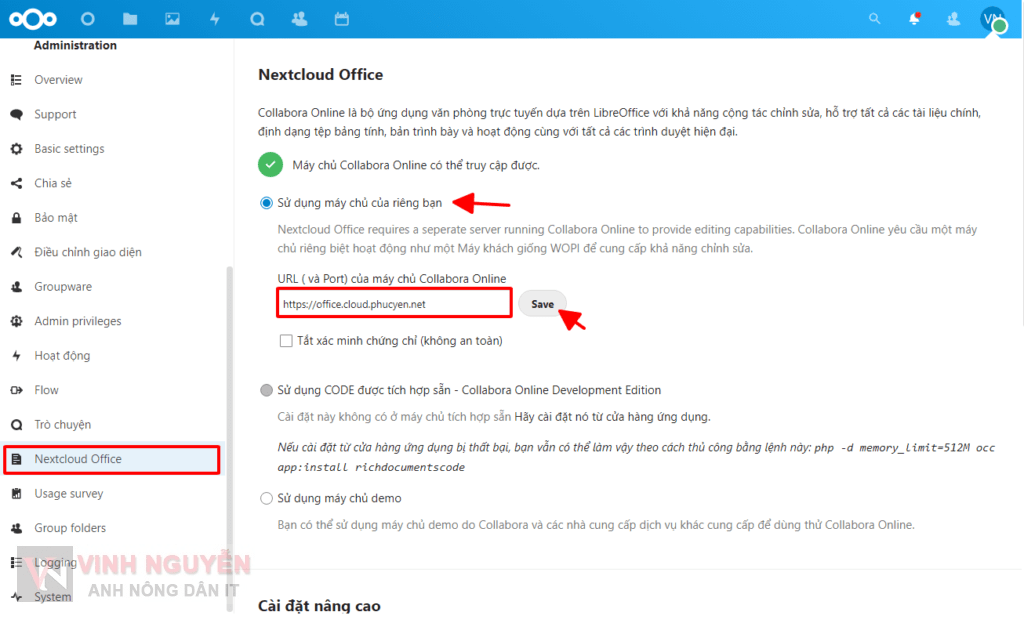Click the Collabora Online server URL field
Screen dimensions: 1024x619
[395, 304]
